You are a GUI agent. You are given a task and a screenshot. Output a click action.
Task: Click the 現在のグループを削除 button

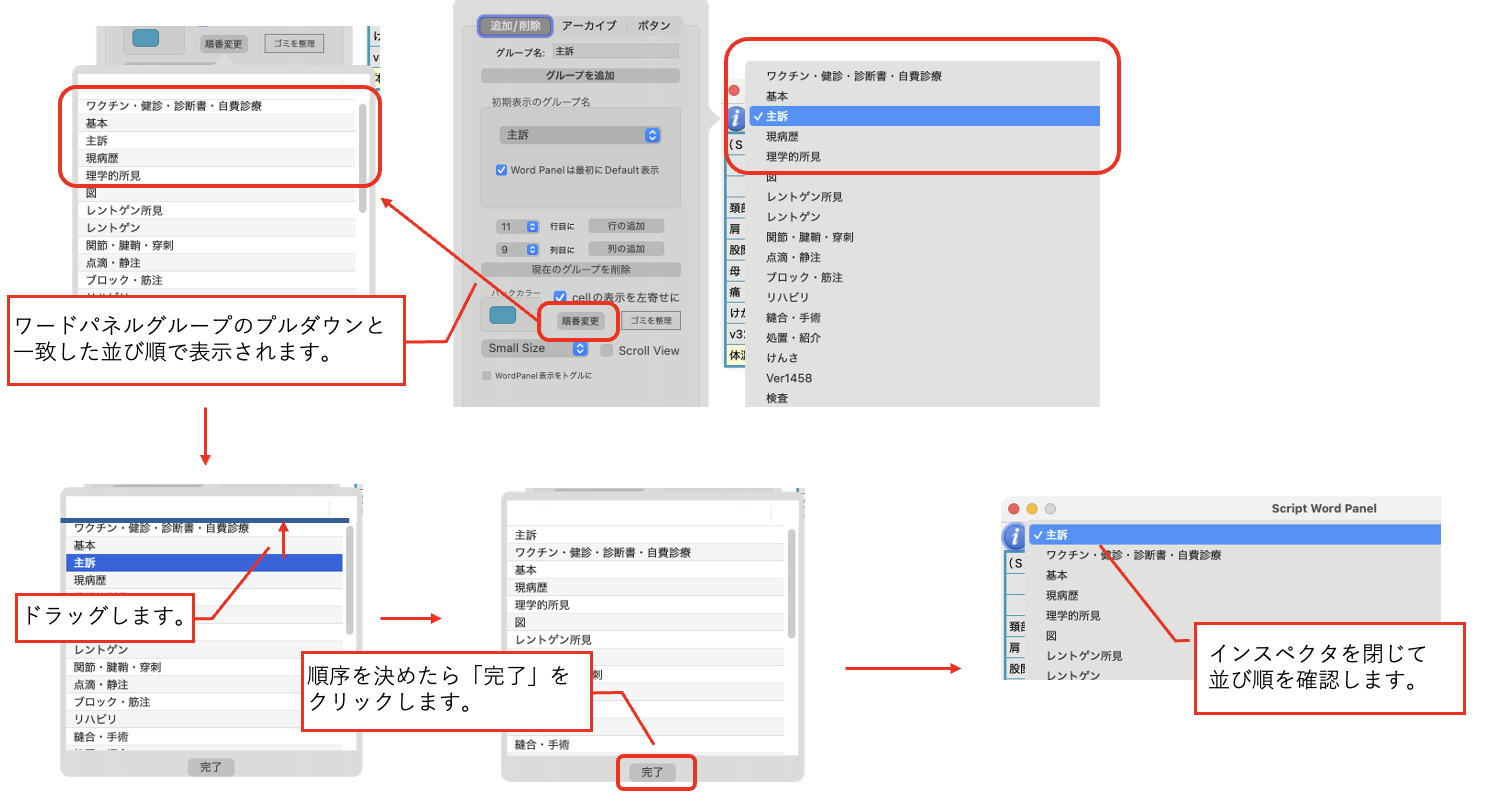580,270
